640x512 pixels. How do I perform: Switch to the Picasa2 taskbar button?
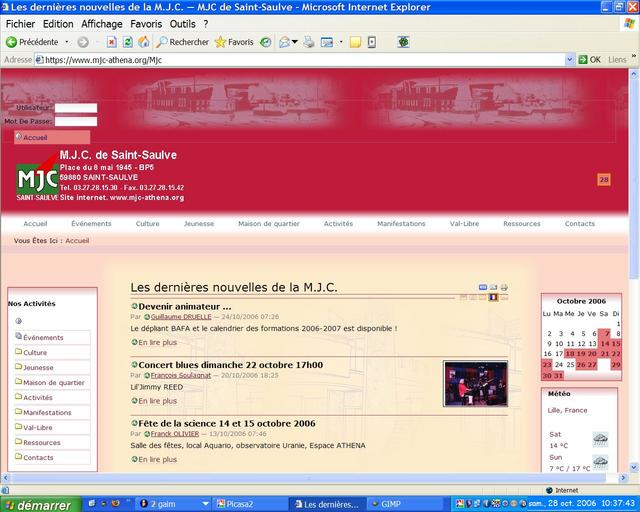250,504
